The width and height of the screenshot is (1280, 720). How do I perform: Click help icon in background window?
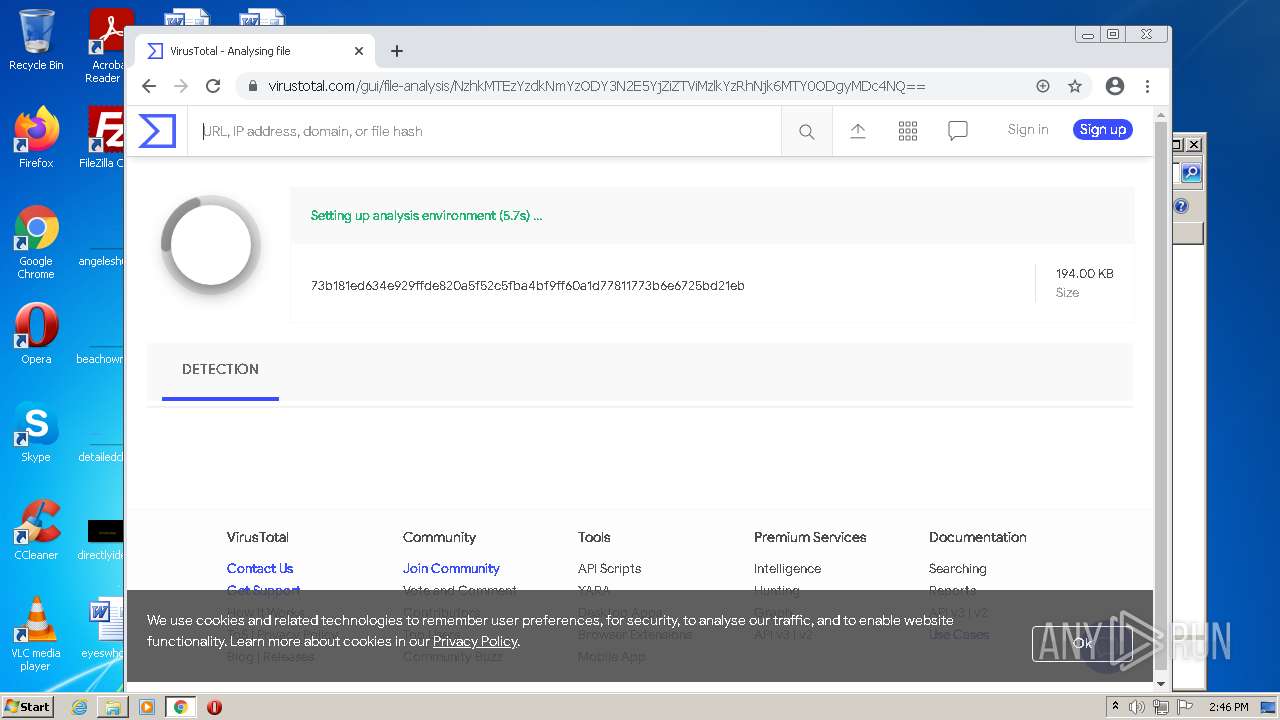1181,206
